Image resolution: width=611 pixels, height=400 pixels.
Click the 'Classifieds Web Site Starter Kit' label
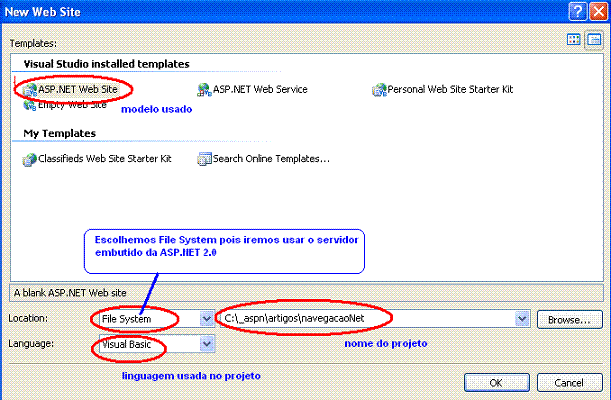105,159
